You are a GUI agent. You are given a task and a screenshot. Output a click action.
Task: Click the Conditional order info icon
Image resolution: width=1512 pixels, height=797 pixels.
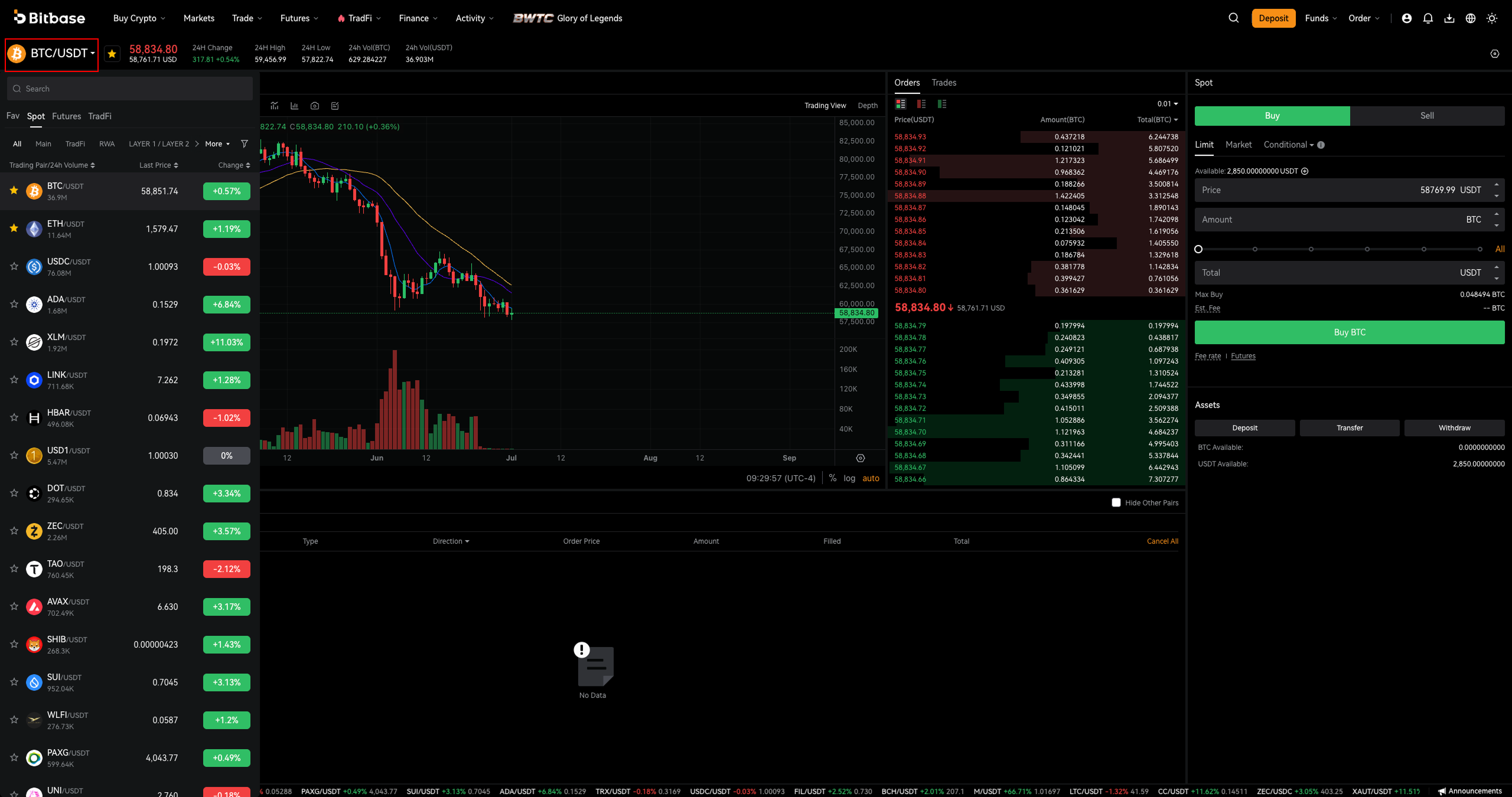[x=1321, y=145]
